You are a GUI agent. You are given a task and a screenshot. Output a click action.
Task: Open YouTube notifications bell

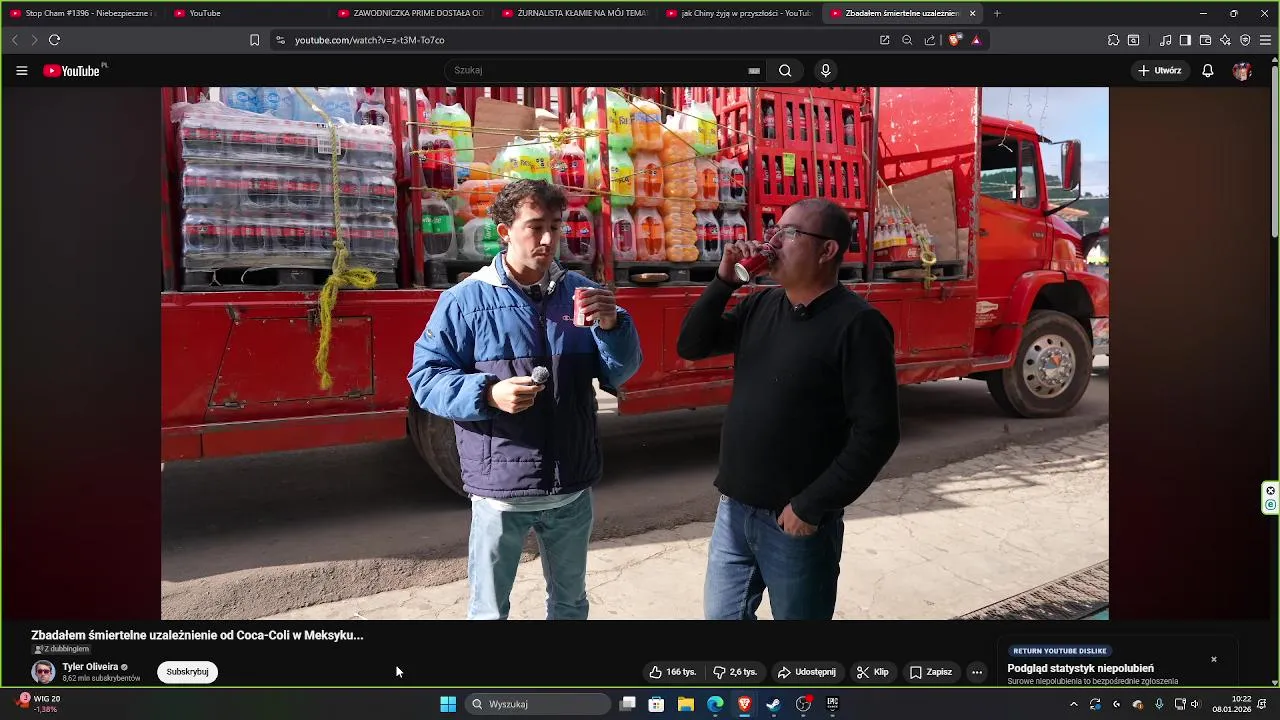pos(1208,71)
